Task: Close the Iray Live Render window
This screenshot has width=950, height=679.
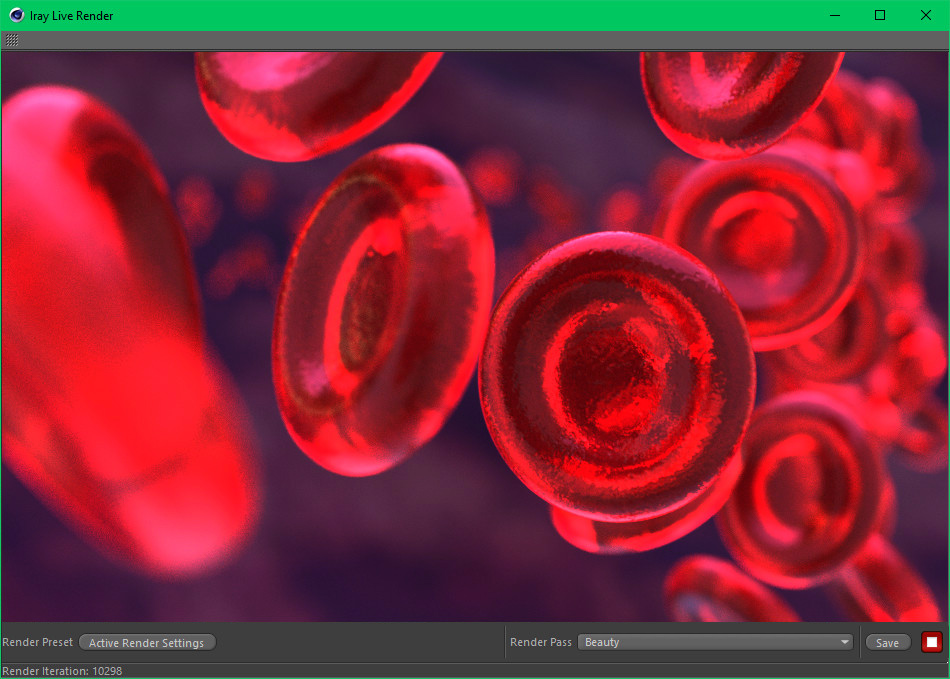Action: (x=926, y=15)
